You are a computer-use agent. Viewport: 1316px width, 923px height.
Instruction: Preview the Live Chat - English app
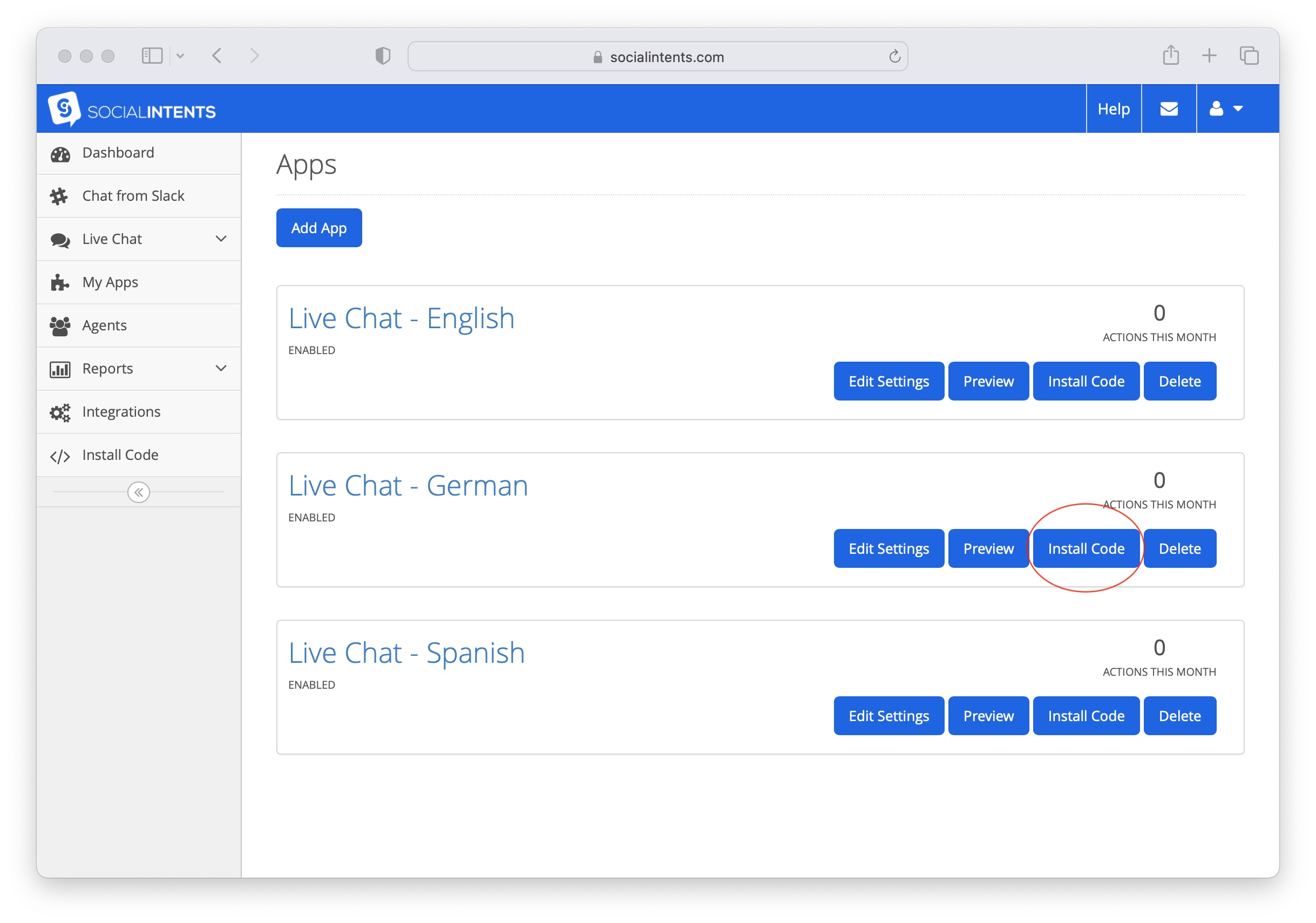(x=988, y=381)
